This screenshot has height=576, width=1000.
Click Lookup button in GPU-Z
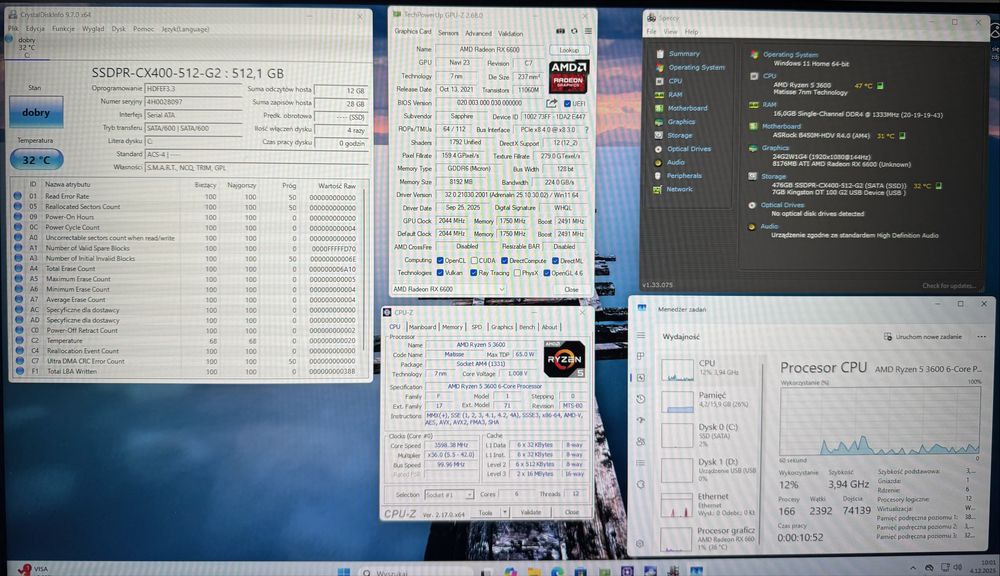tap(569, 50)
